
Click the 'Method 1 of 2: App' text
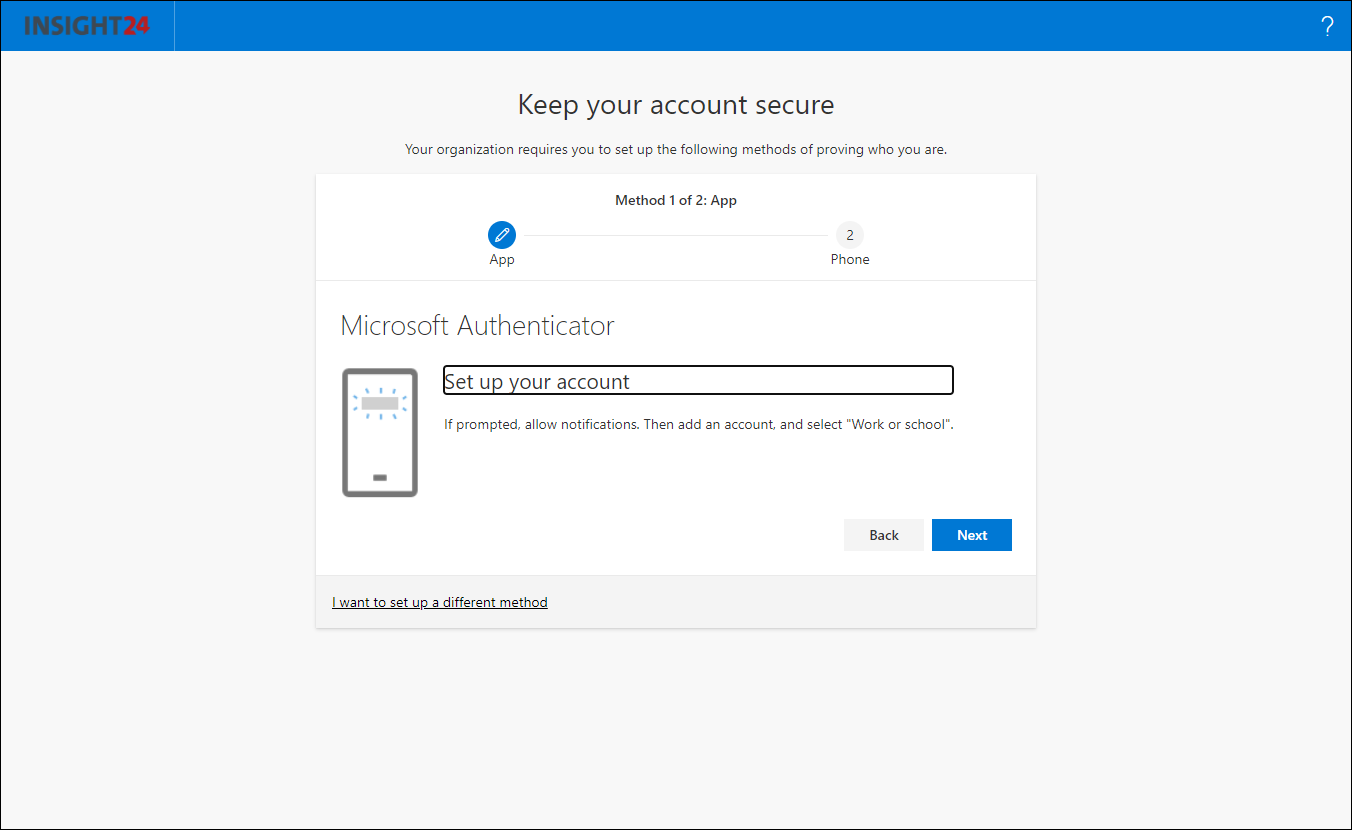(676, 200)
